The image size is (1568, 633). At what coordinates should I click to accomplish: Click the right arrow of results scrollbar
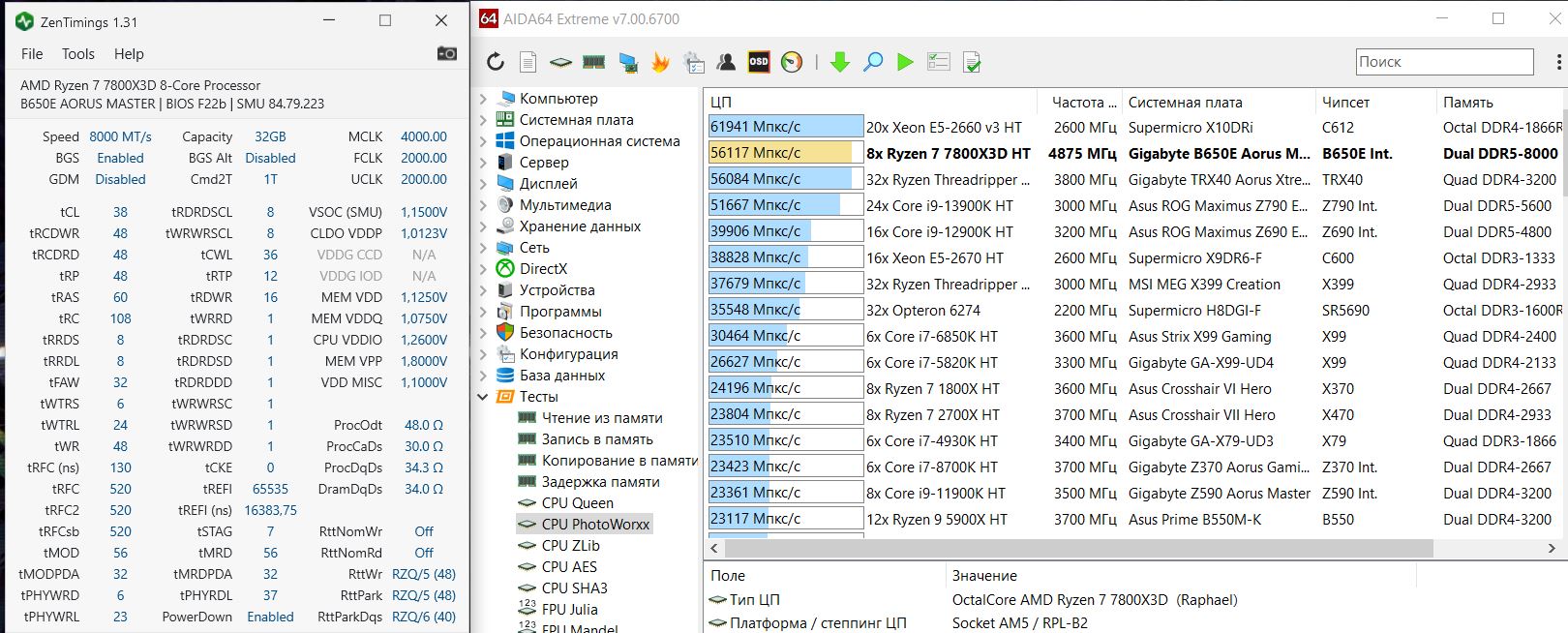(x=1552, y=548)
